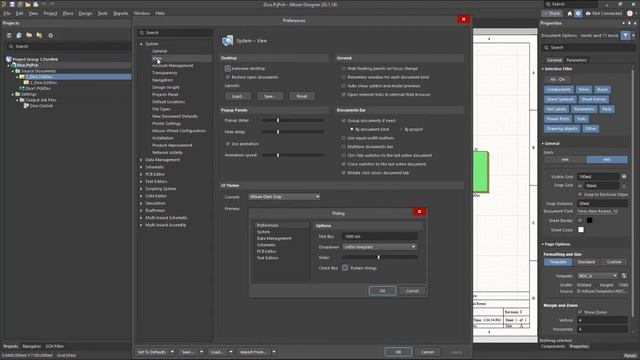Click the Save icon in the title bar

click(x=12, y=4)
